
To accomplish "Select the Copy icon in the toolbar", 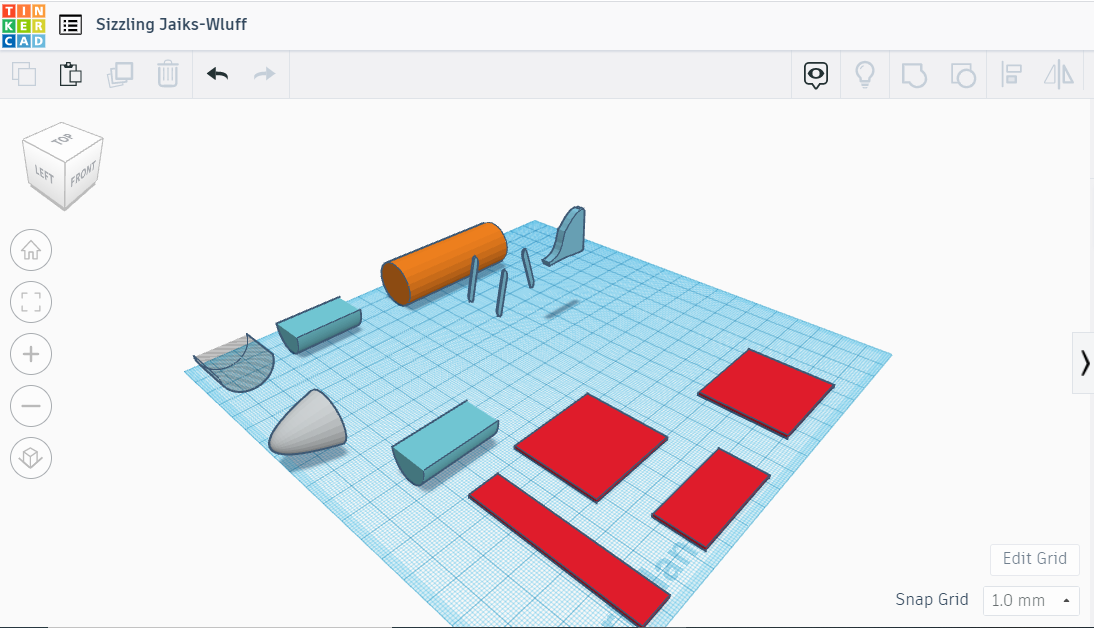I will [x=24, y=74].
